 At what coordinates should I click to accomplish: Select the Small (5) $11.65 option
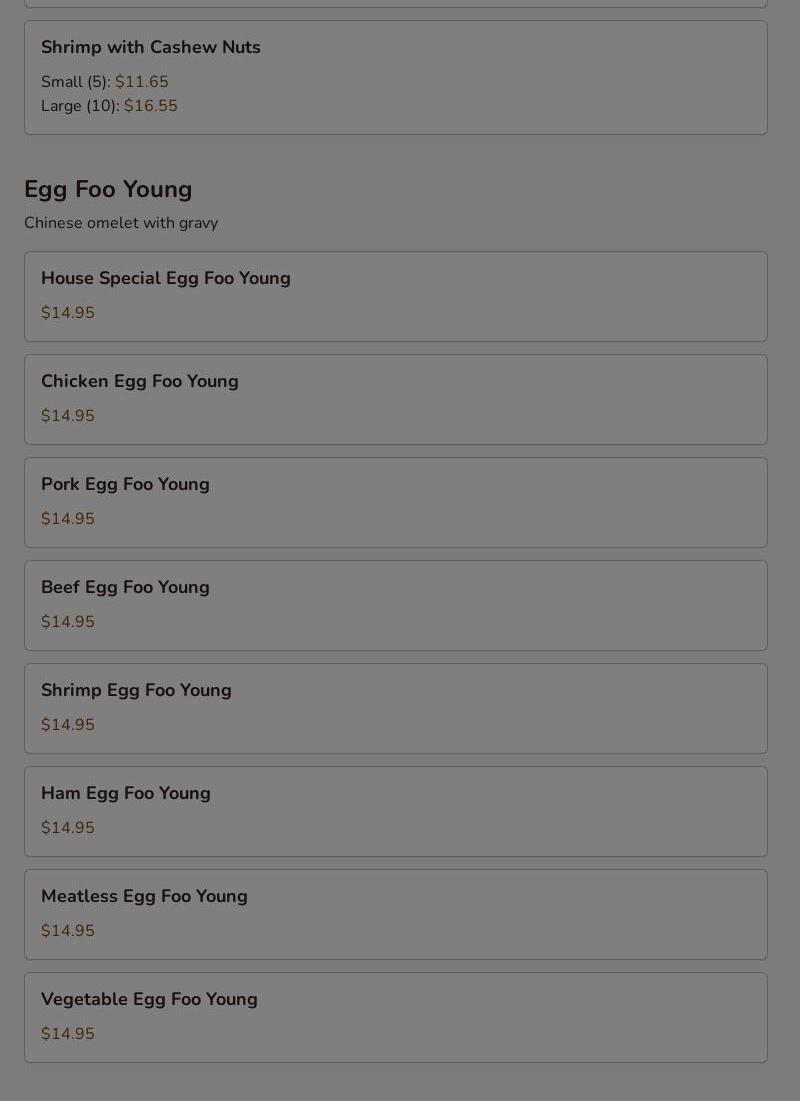(x=105, y=82)
